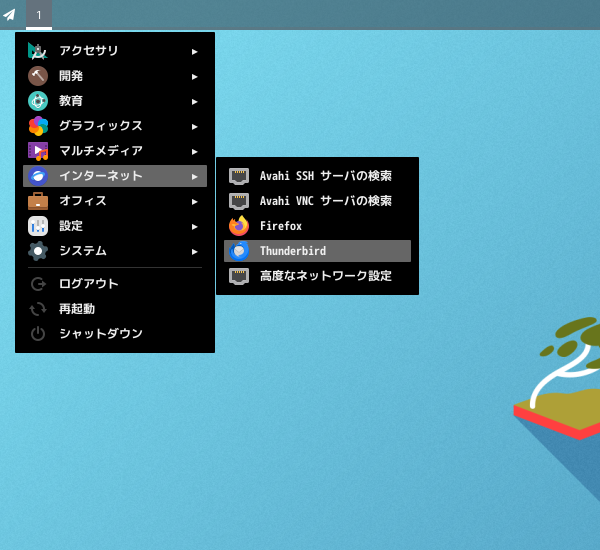Click the 教育 atom icon
The width and height of the screenshot is (600, 550).
pos(38,101)
